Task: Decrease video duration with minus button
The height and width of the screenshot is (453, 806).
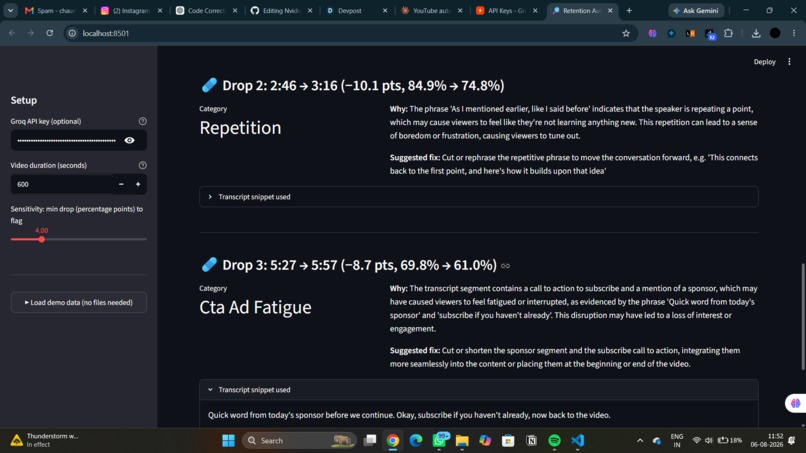Action: click(x=121, y=184)
